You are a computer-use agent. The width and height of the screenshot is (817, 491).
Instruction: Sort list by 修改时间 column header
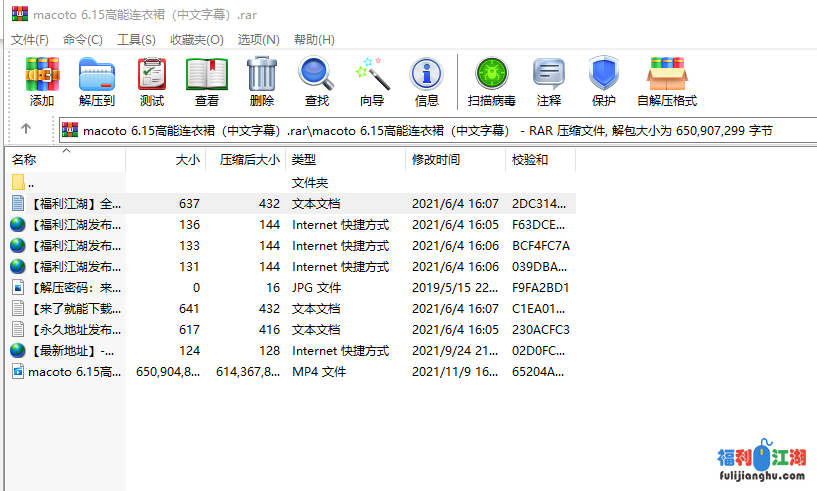coord(436,160)
